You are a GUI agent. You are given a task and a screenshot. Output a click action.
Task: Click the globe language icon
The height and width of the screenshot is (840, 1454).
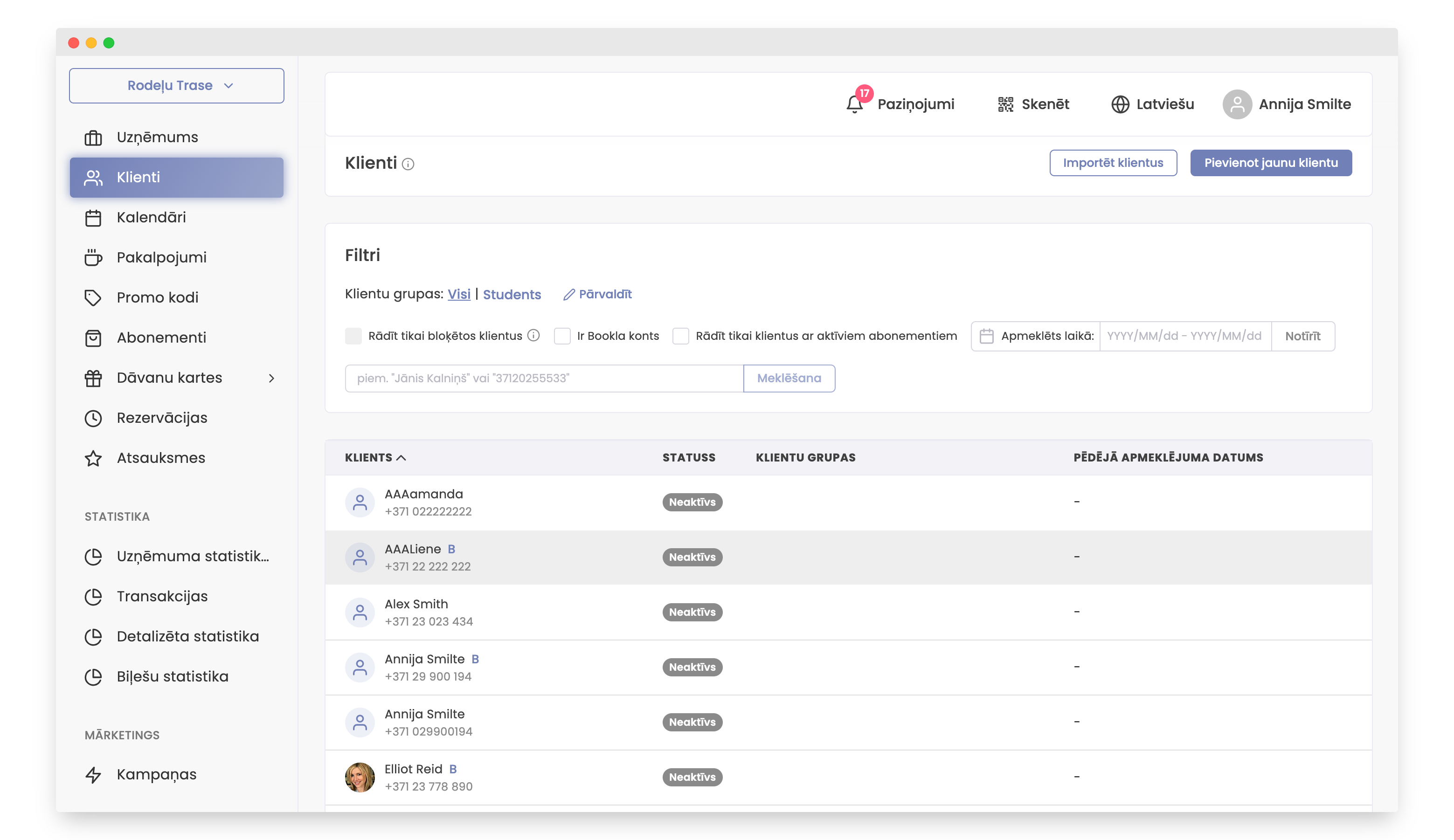(x=1120, y=104)
